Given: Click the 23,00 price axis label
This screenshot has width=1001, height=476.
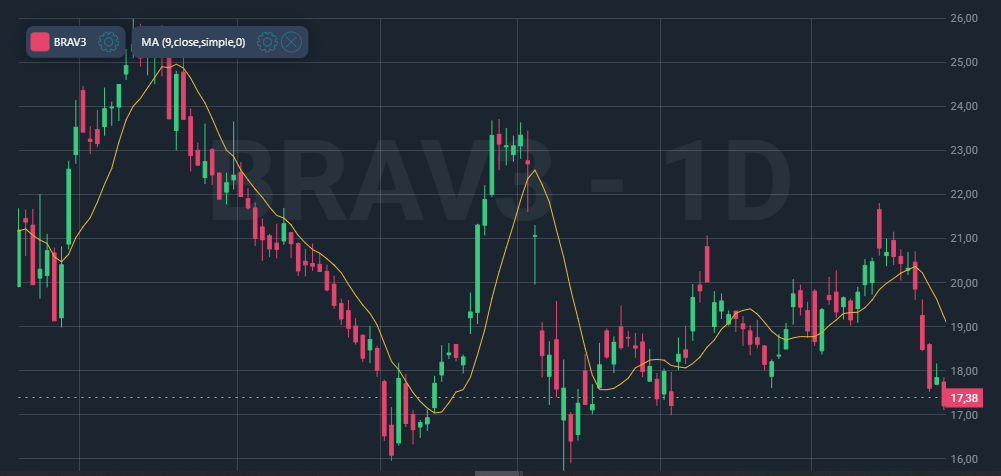Looking at the screenshot, I should click(x=965, y=151).
